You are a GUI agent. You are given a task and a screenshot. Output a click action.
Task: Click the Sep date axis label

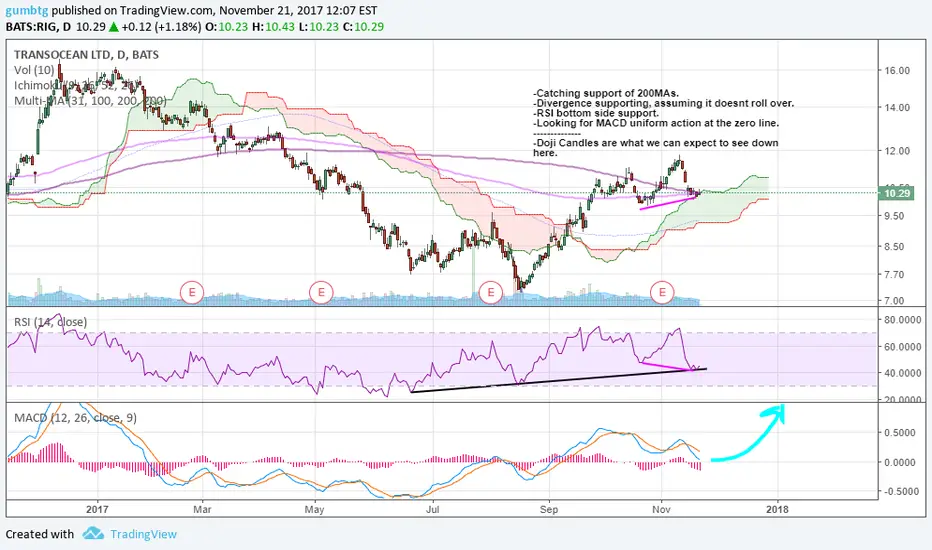549,509
